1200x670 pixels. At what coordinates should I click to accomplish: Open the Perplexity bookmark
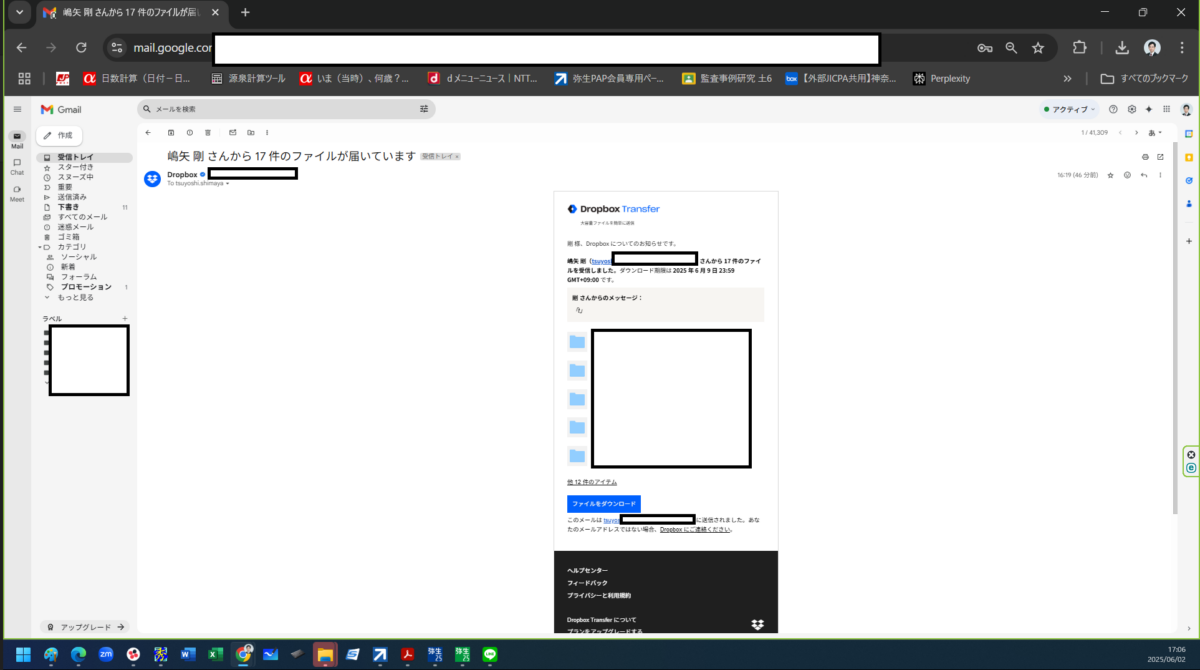pyautogui.click(x=941, y=78)
